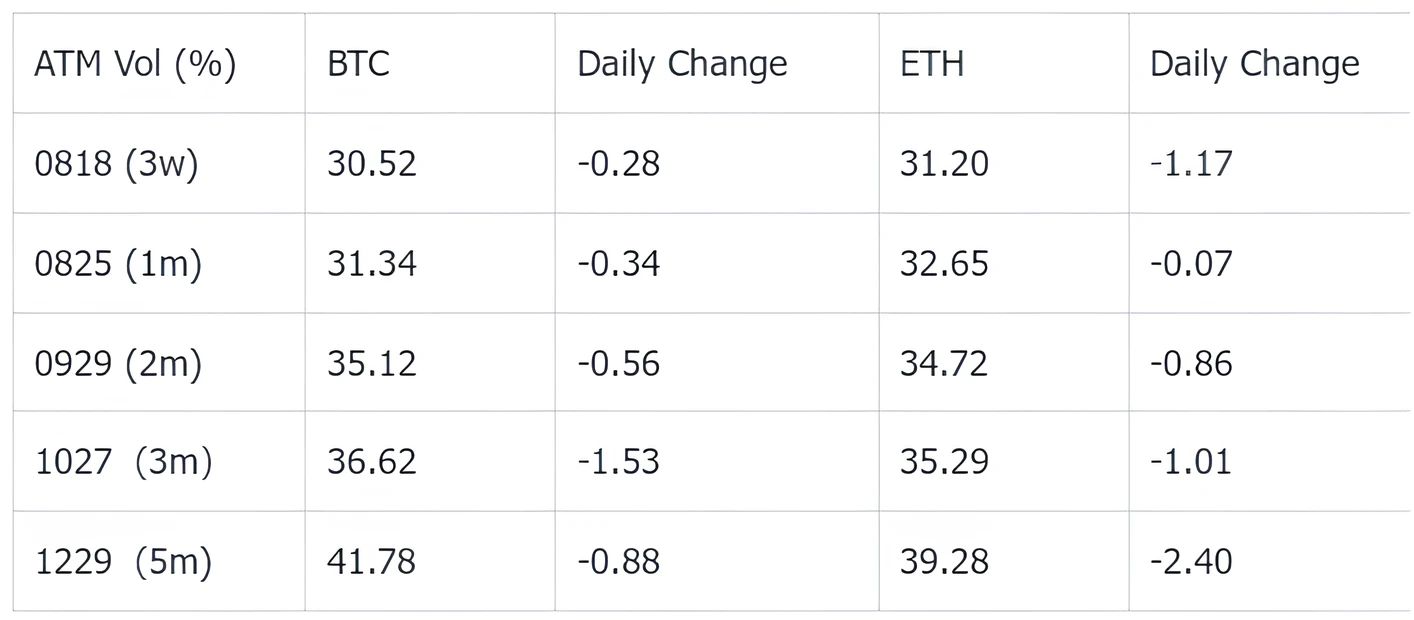Select BTC daily change -0.28
This screenshot has height=620, width=1414.
(x=619, y=163)
